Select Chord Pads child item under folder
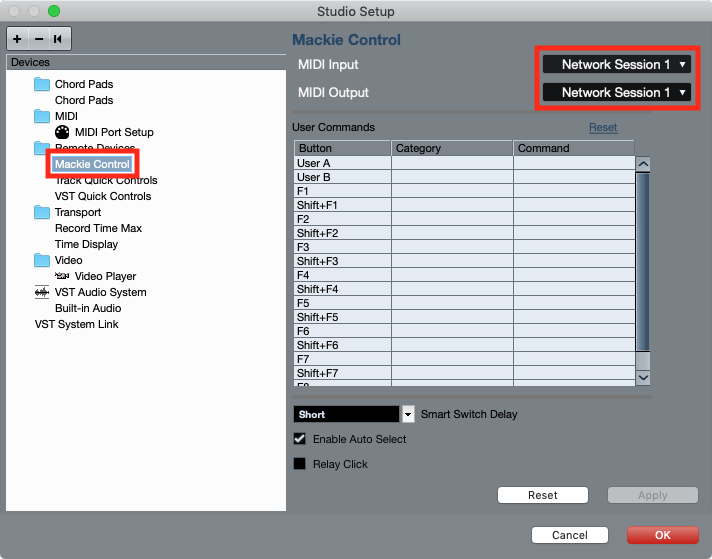712x559 pixels. pos(84,100)
